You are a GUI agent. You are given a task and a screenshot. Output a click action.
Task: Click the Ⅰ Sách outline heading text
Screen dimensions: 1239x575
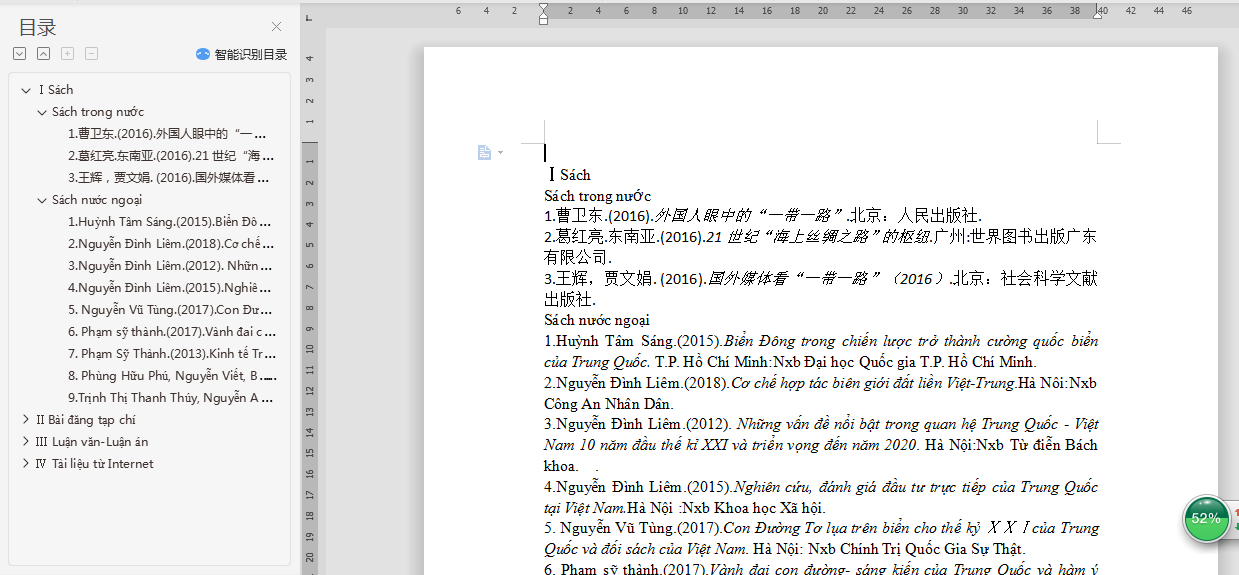(x=55, y=90)
